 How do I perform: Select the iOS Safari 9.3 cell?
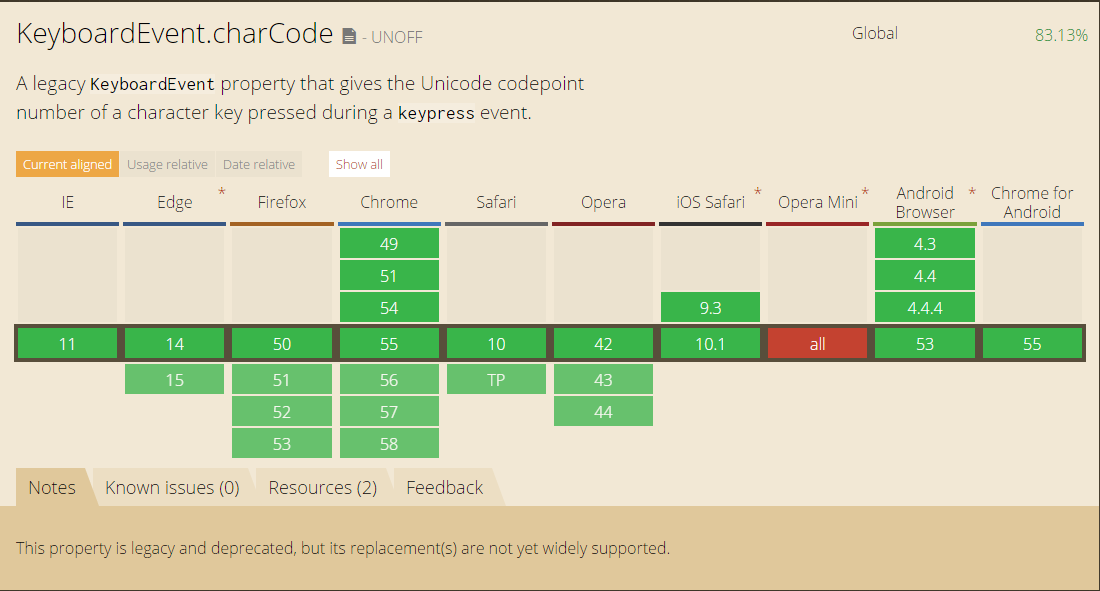710,307
